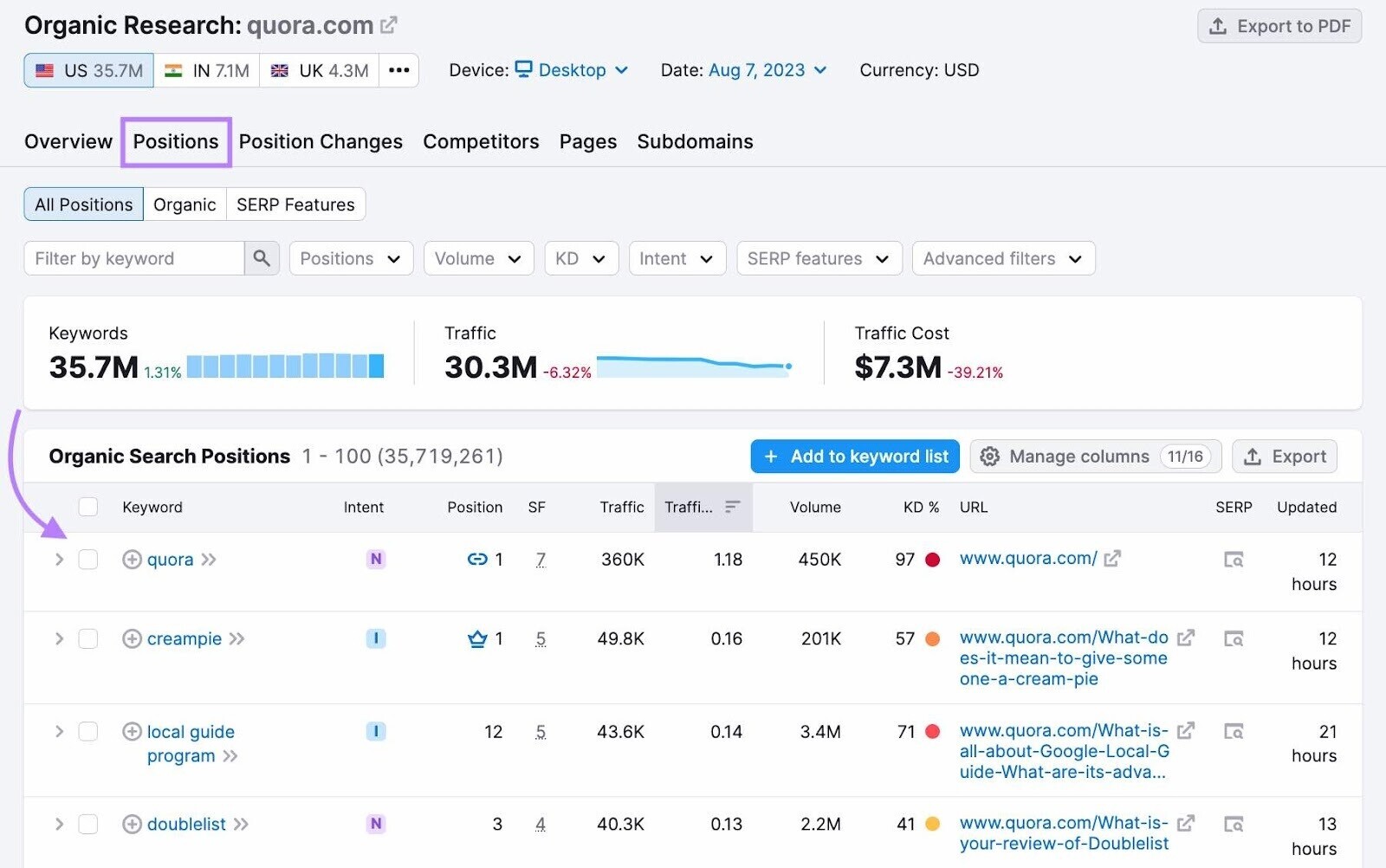Open the KD filter dropdown
This screenshot has width=1386, height=868.
coord(581,258)
